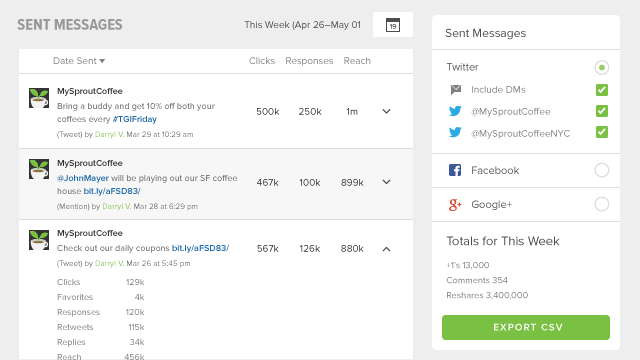Select the Google+ radio button
Viewport: 640px width, 360px height.
click(x=602, y=204)
